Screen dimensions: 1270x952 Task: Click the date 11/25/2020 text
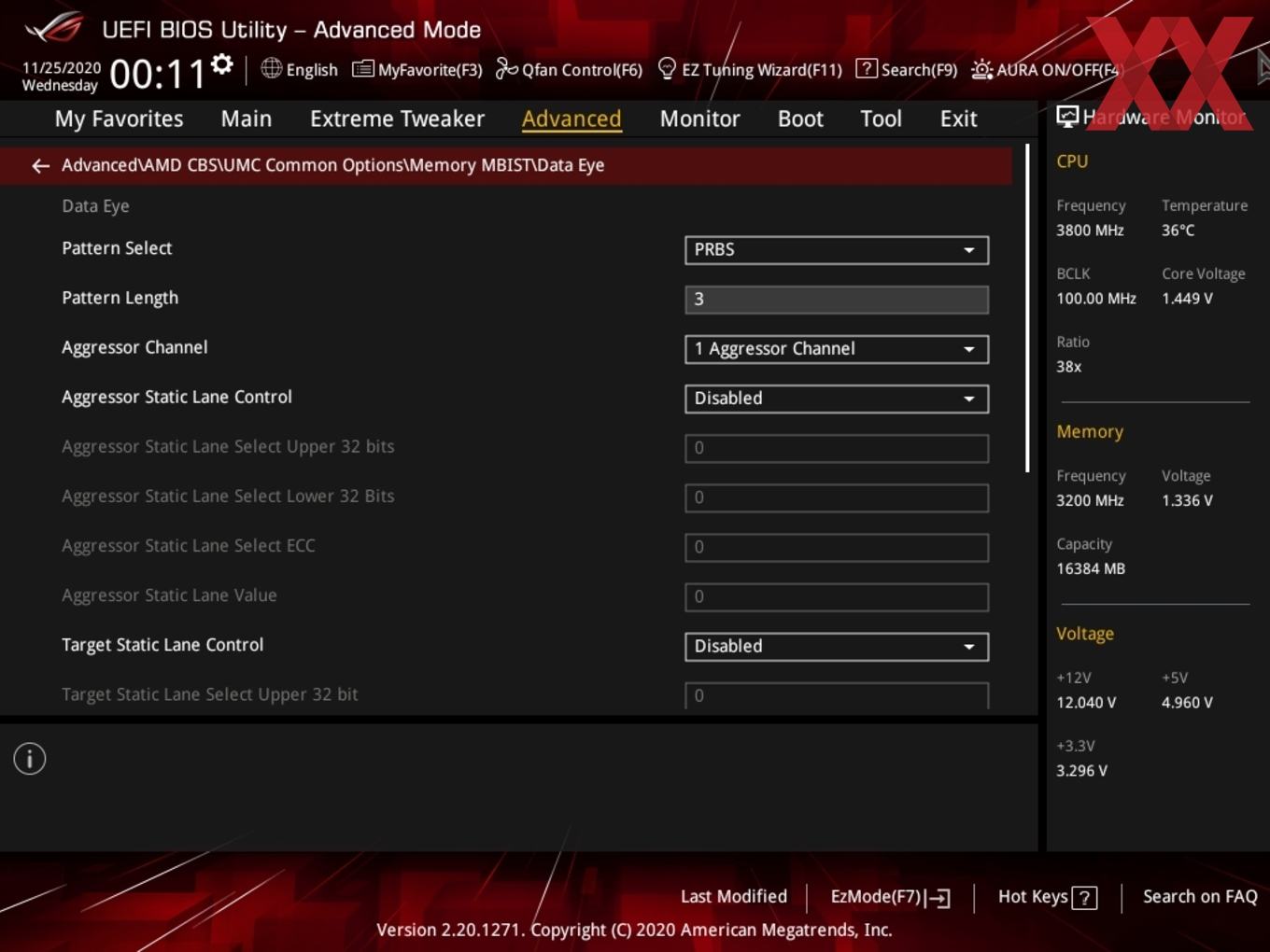pyautogui.click(x=62, y=68)
